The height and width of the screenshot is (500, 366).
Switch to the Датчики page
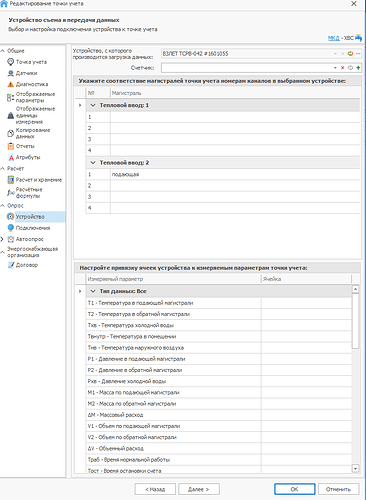pyautogui.click(x=26, y=73)
